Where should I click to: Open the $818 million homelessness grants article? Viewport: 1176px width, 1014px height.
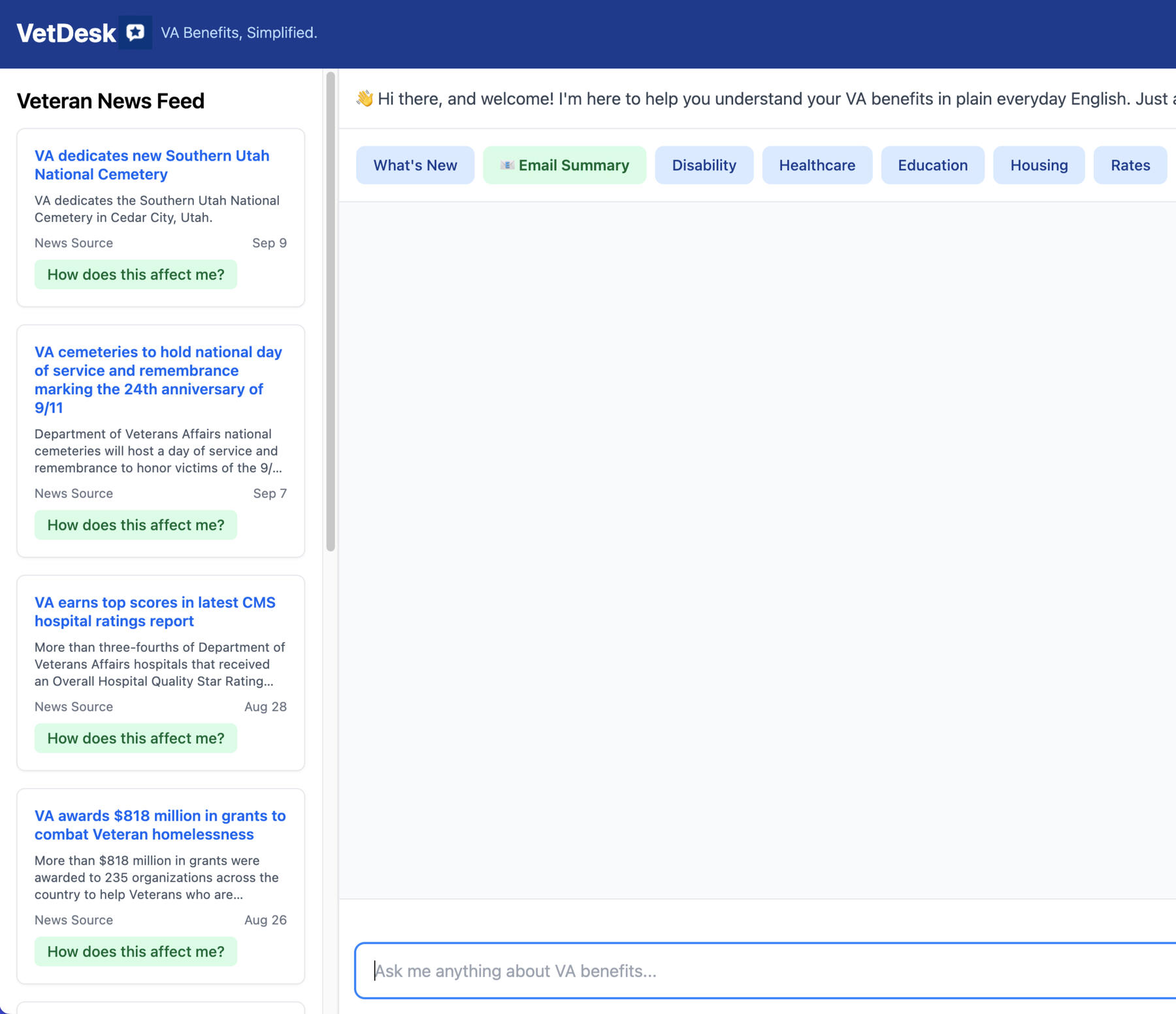[x=160, y=825]
